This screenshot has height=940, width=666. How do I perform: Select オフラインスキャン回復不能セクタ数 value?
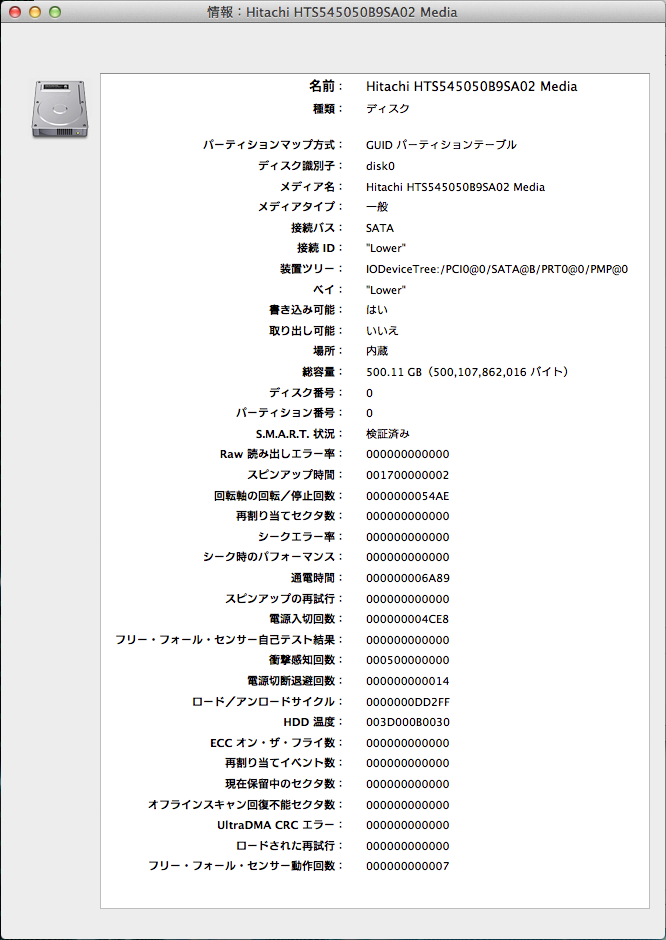point(408,805)
